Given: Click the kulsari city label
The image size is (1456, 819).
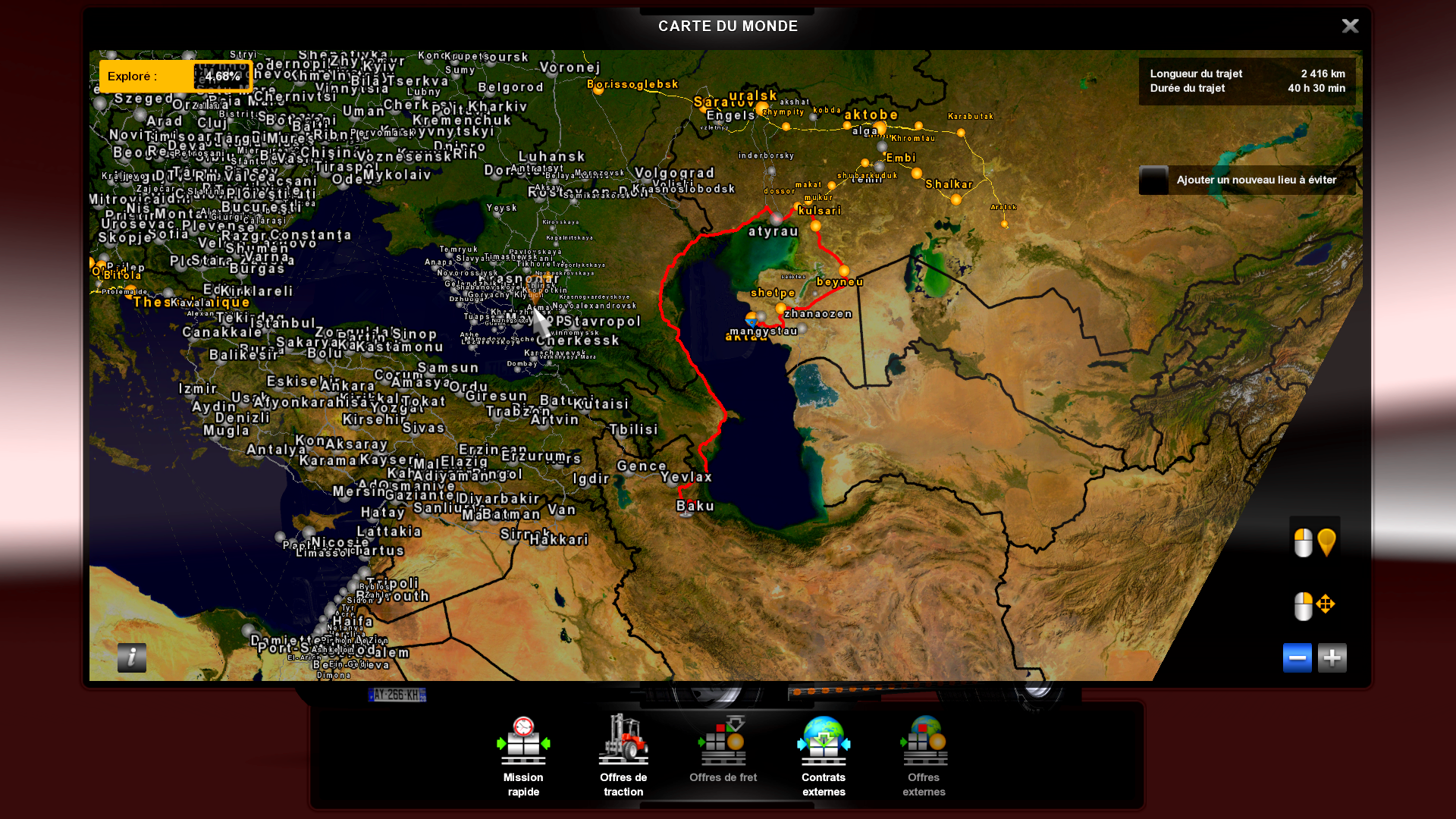Looking at the screenshot, I should [820, 211].
